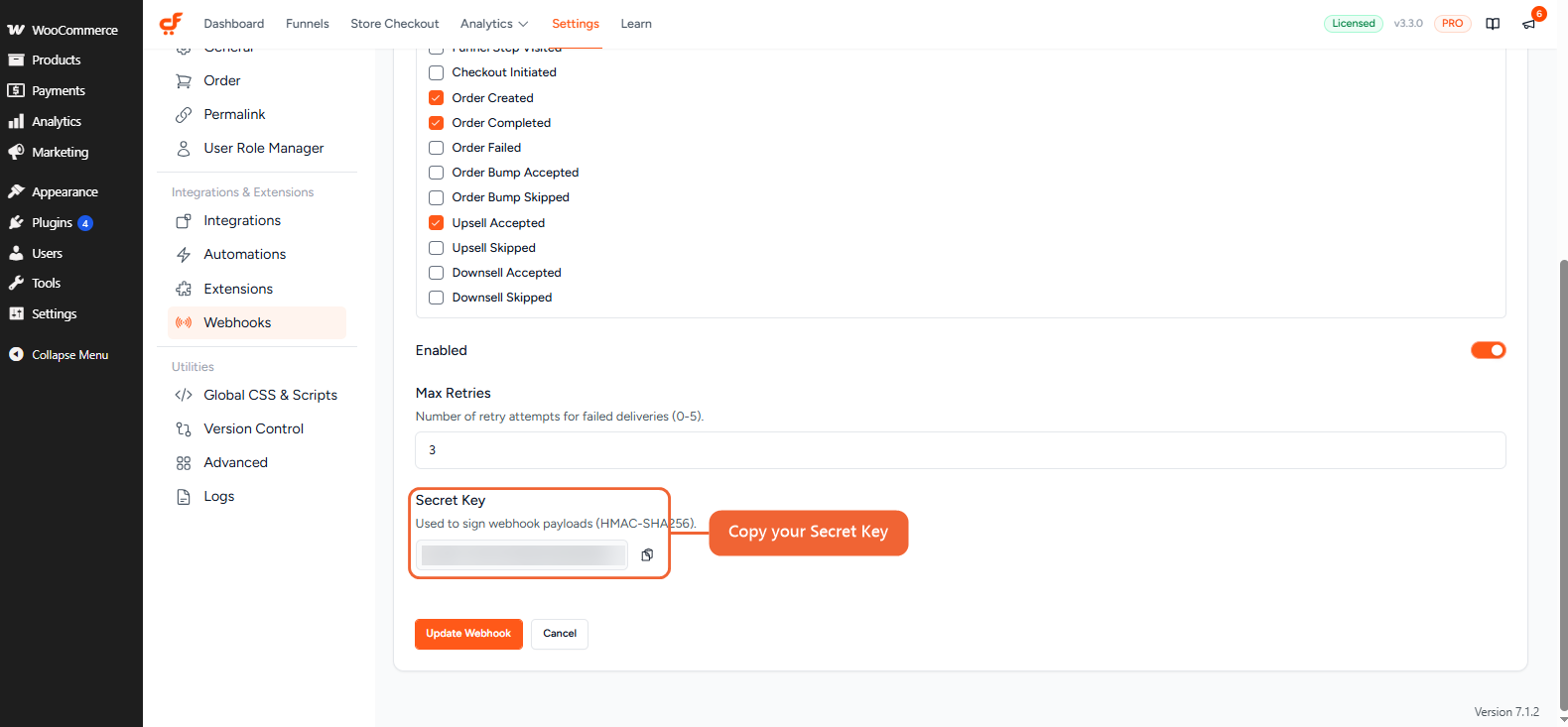
Task: Open the Learn tab
Action: point(636,24)
